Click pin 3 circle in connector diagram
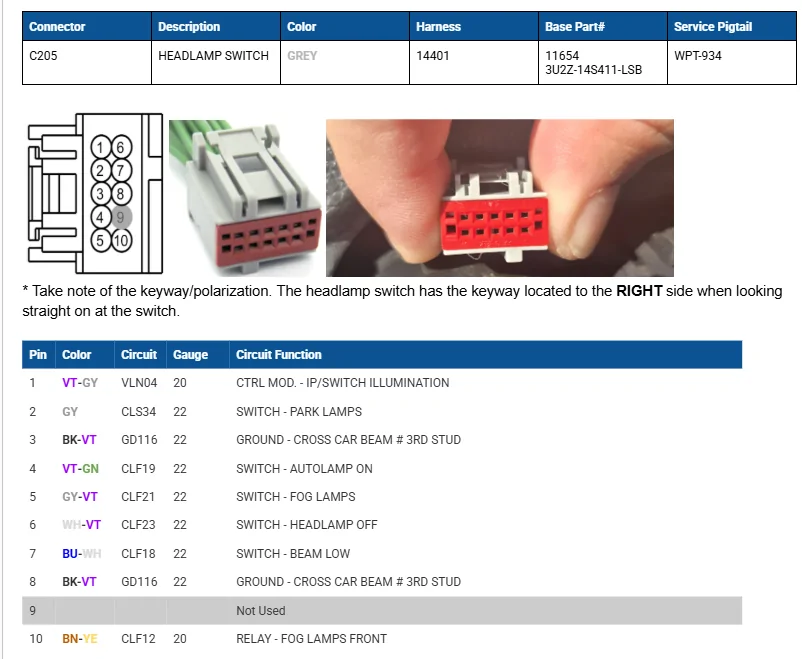 [x=101, y=194]
